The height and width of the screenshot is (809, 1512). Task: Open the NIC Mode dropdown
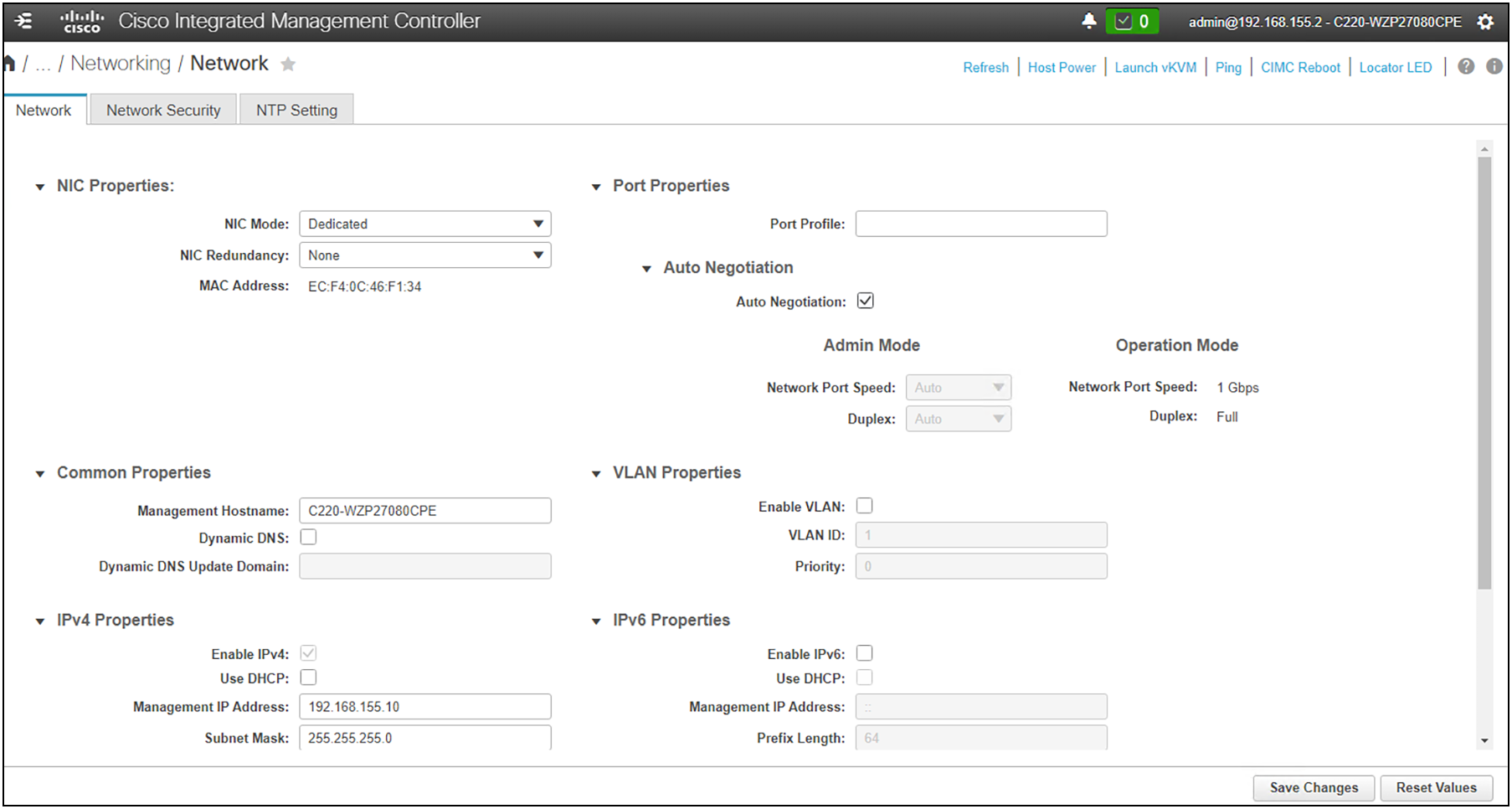425,224
